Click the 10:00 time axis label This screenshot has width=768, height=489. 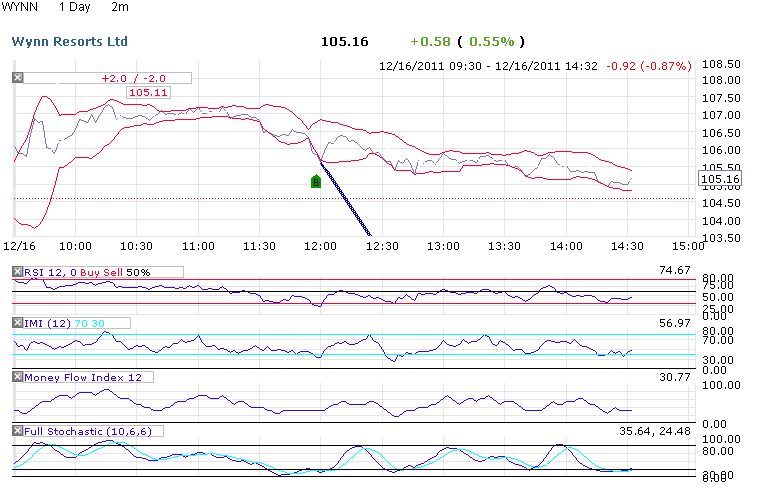click(75, 246)
